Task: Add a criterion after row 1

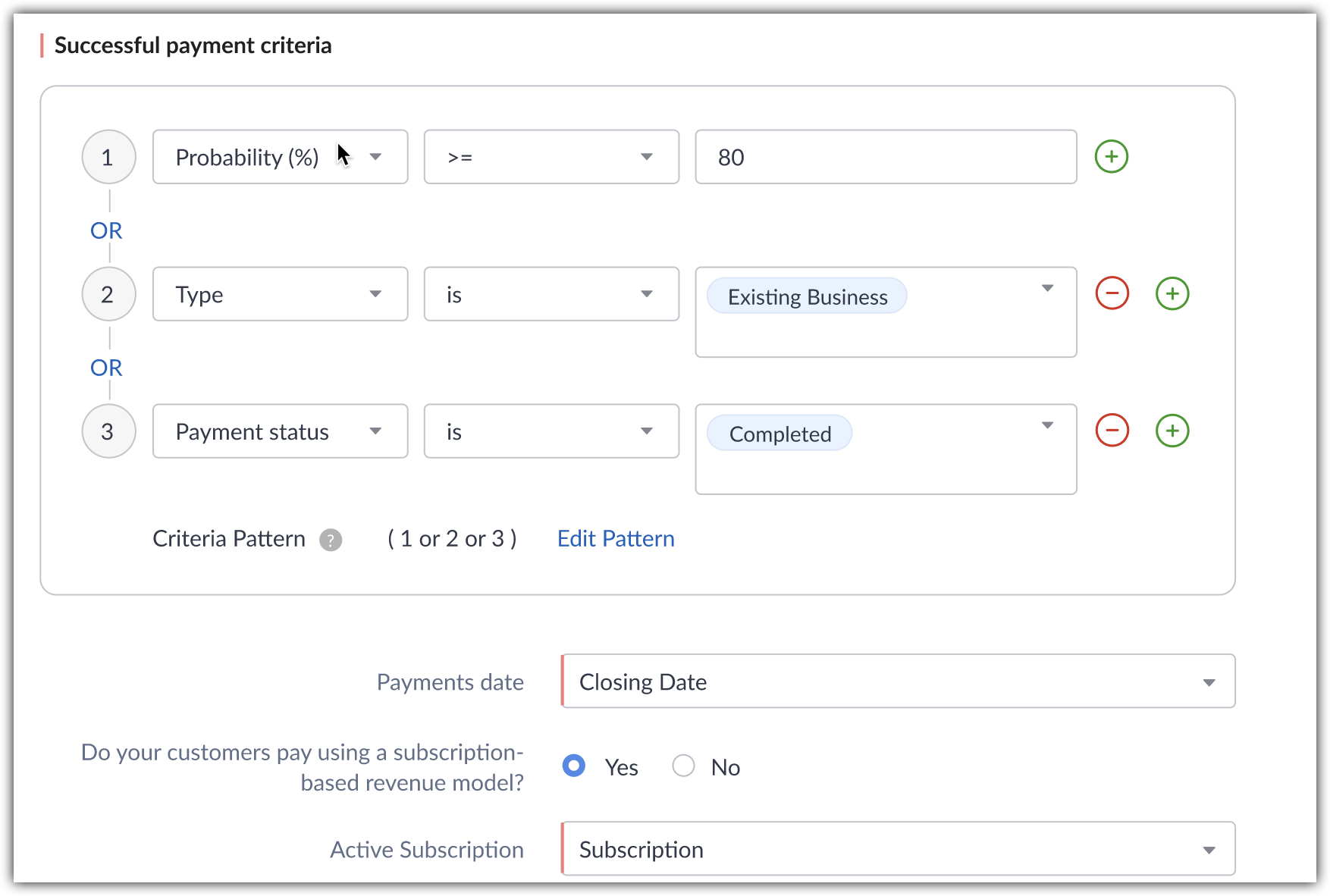Action: [1112, 157]
